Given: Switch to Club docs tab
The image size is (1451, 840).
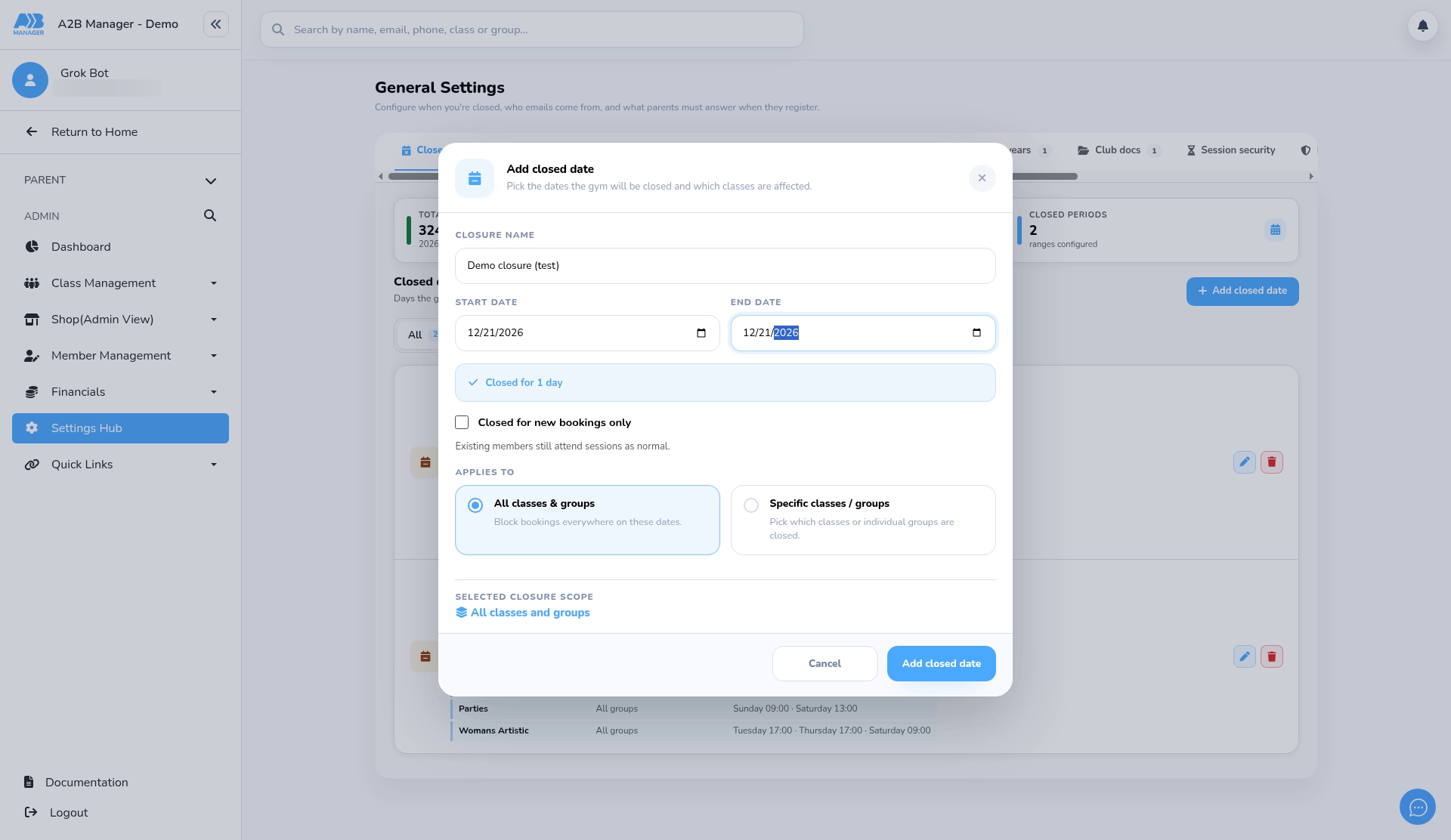Looking at the screenshot, I should pos(1118,150).
